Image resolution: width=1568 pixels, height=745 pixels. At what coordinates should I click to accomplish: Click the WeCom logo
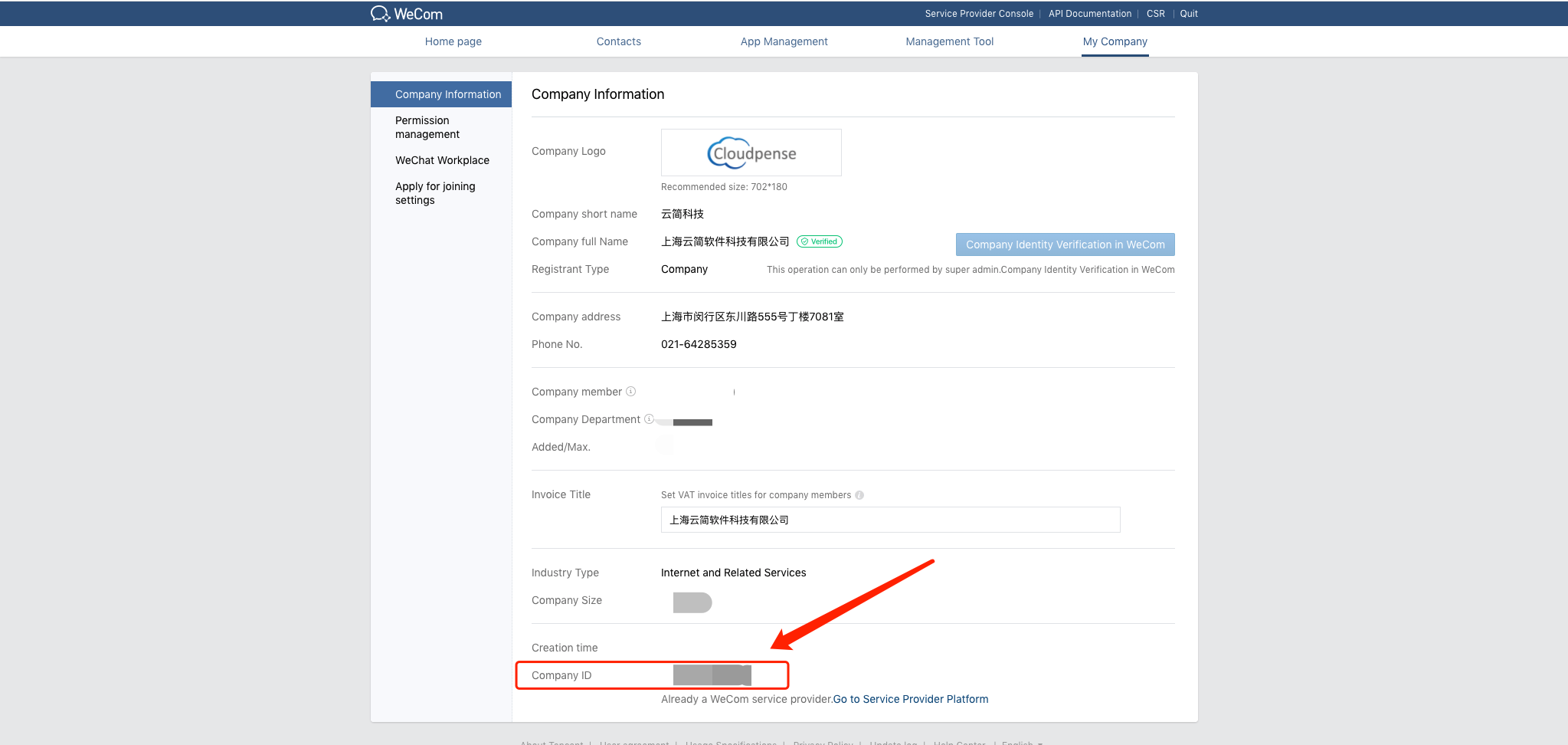[406, 14]
